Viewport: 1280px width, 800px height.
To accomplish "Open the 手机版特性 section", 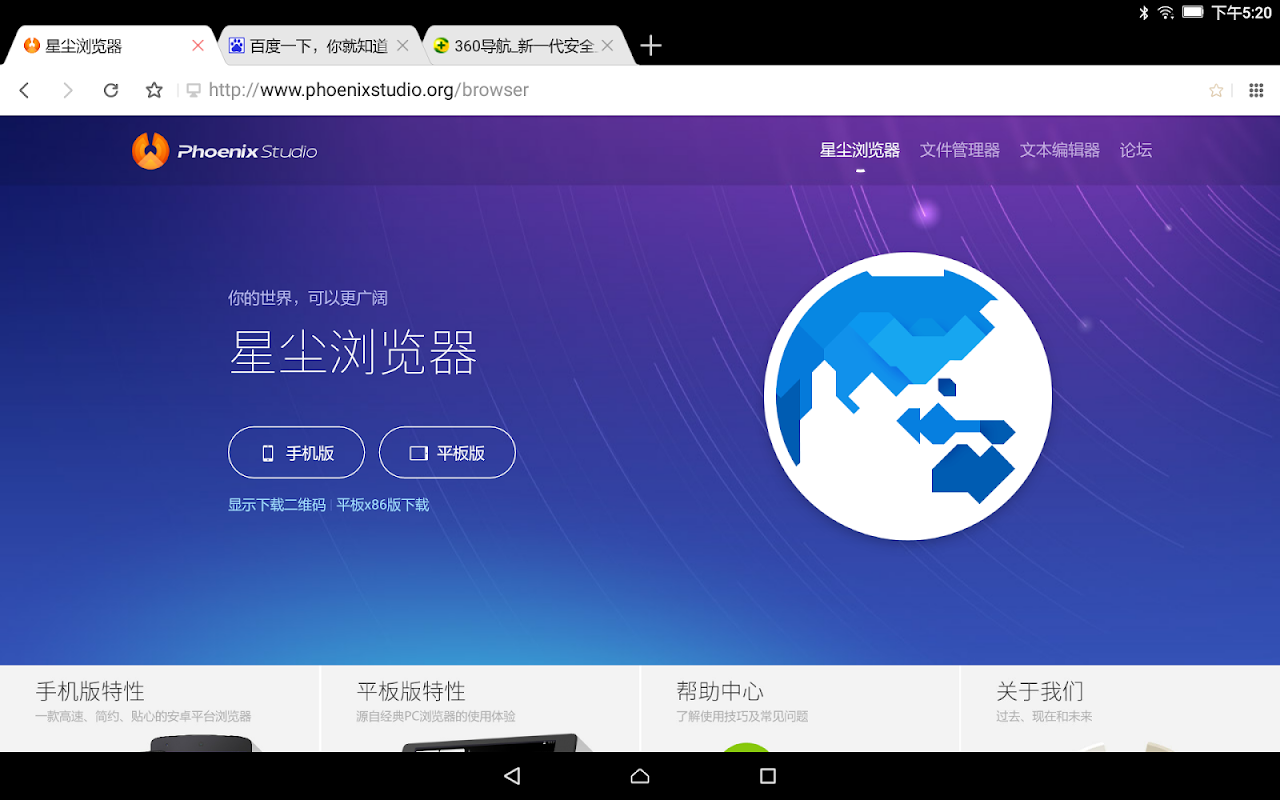I will (160, 708).
